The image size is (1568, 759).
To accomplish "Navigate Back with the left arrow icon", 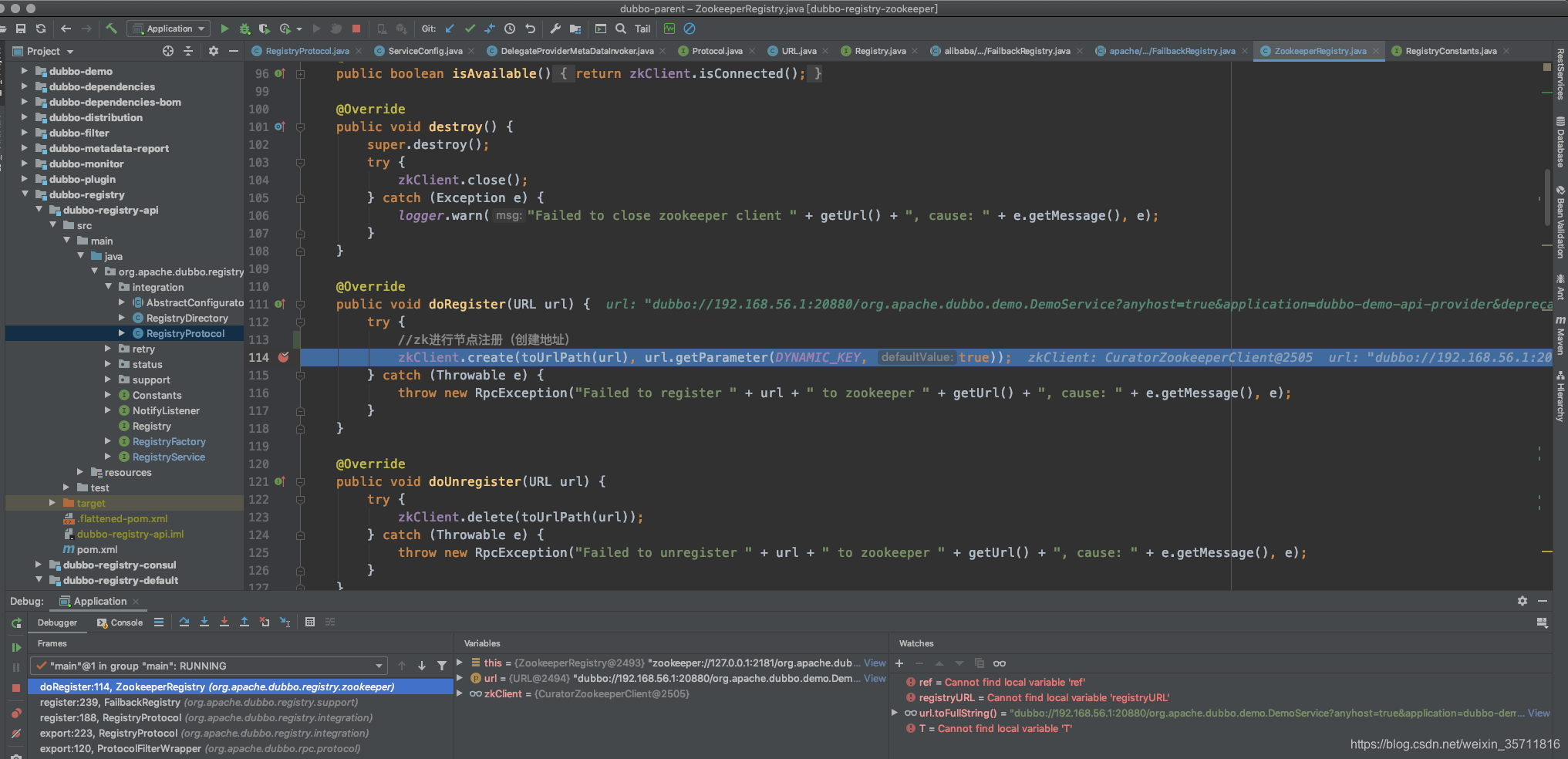I will 66,29.
